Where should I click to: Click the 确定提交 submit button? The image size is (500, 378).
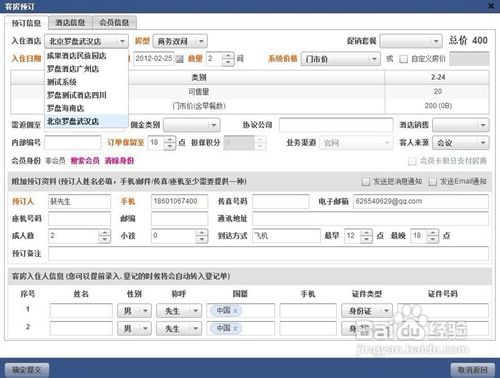(27, 370)
